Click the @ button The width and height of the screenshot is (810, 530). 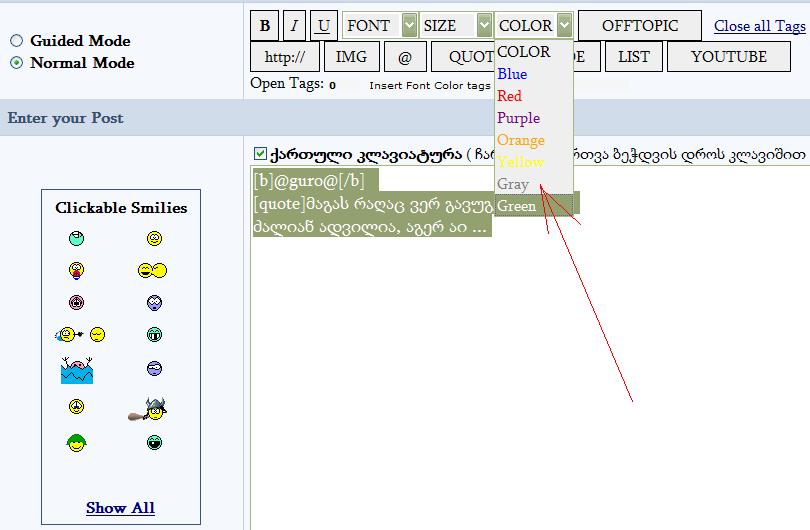405,57
